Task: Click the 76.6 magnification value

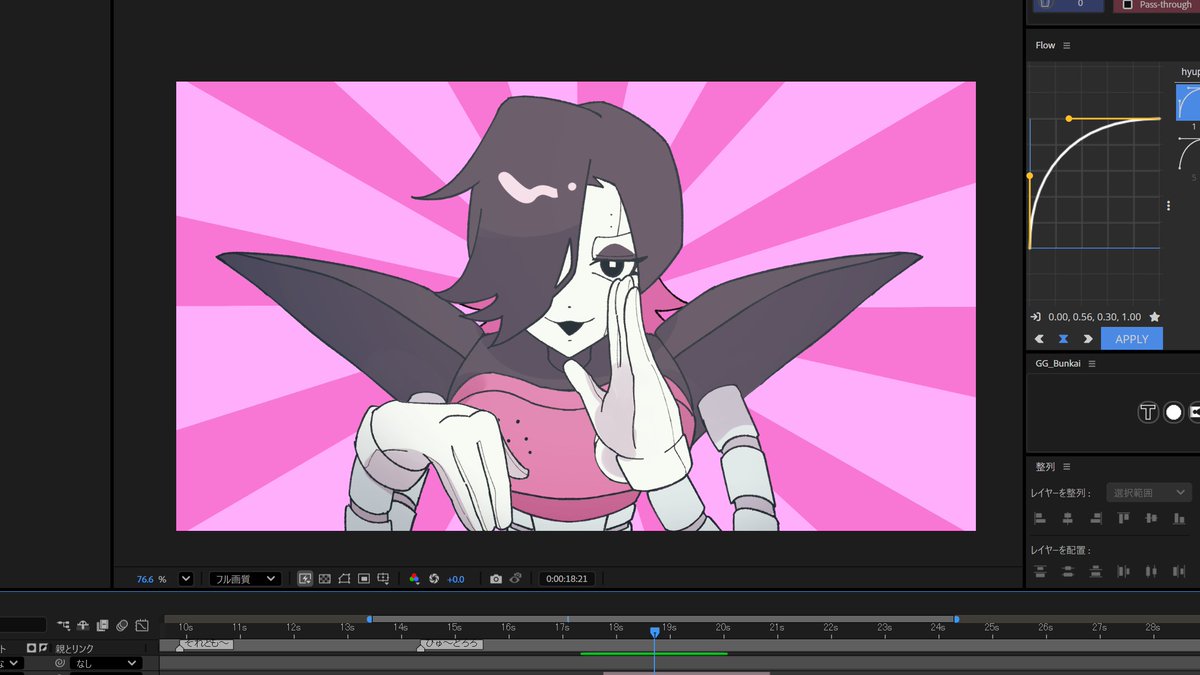Action: tap(145, 579)
